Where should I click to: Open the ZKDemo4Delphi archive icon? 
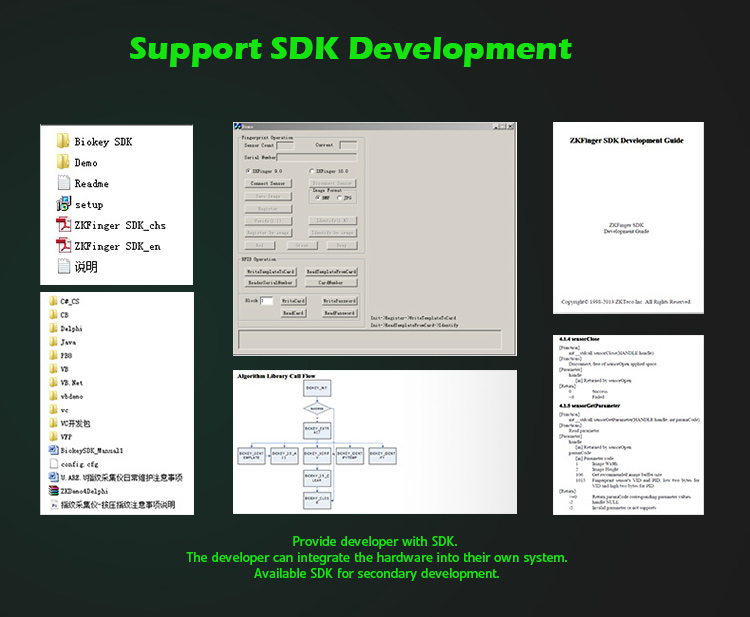tap(54, 491)
